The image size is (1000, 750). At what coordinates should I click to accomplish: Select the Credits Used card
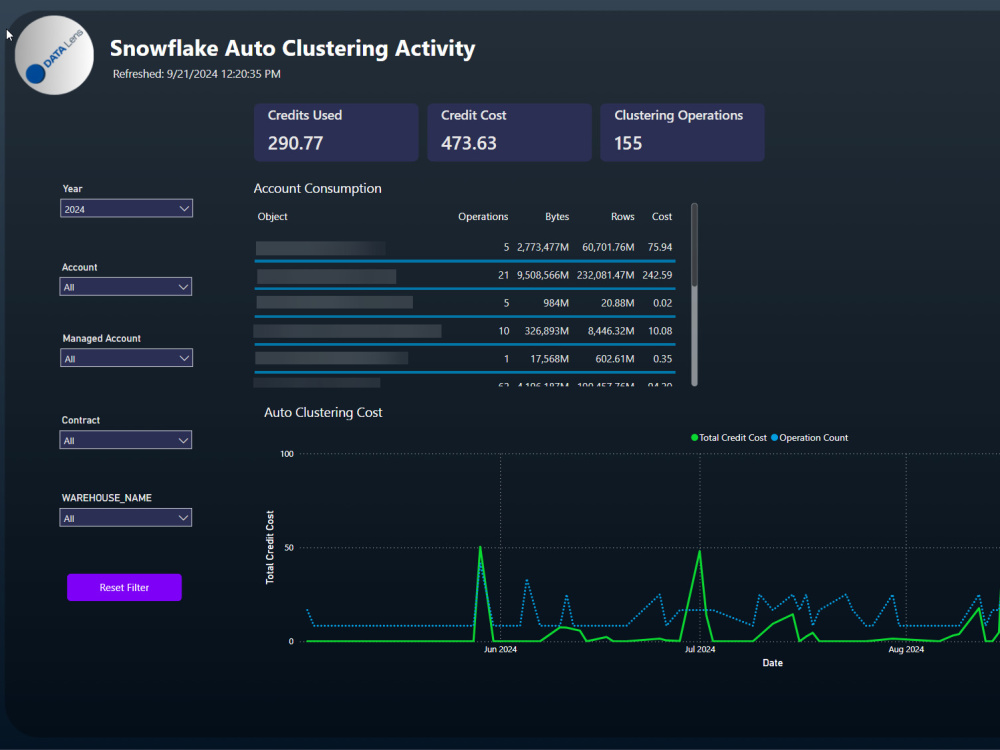(336, 132)
